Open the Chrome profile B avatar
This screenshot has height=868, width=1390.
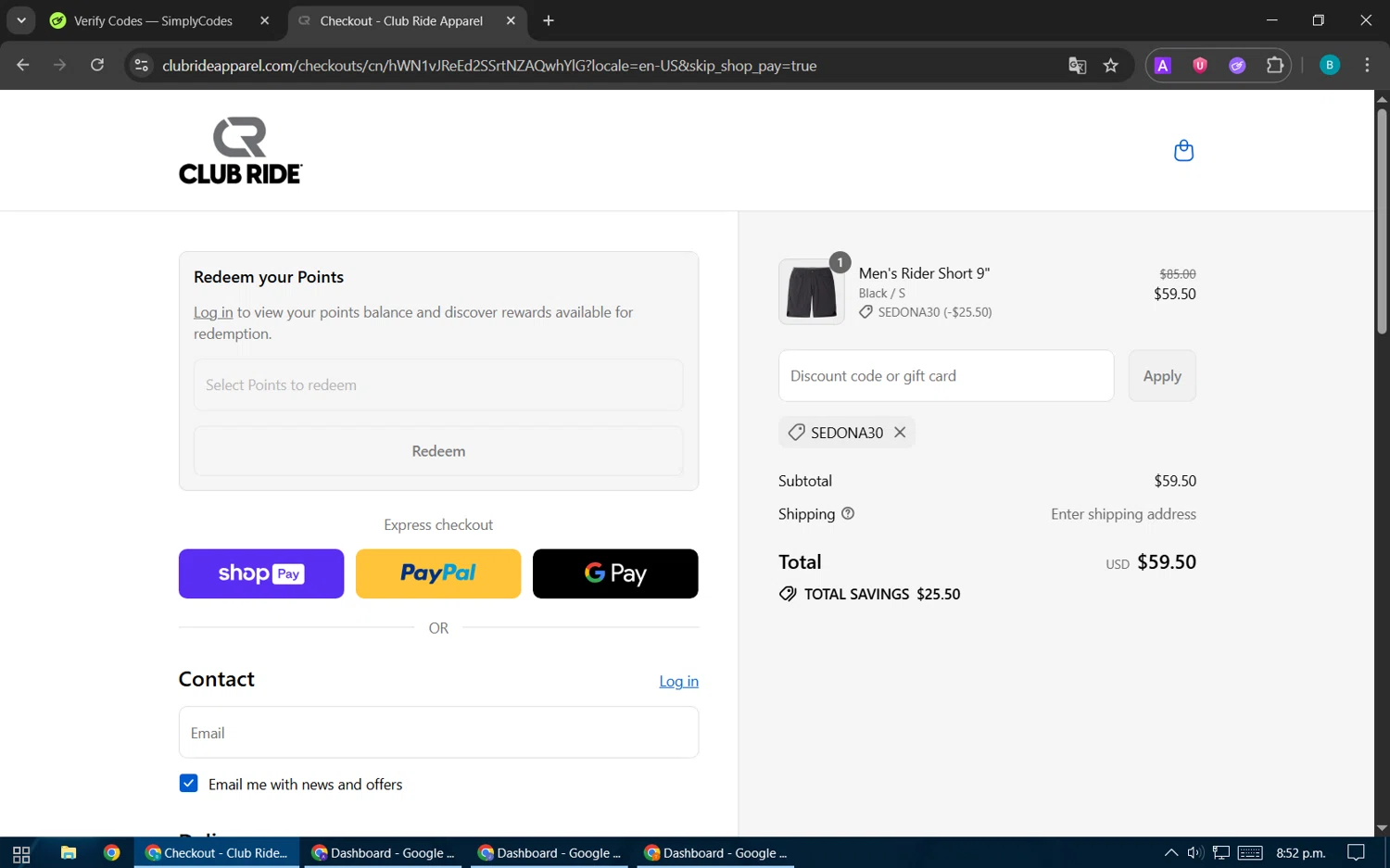[x=1330, y=65]
